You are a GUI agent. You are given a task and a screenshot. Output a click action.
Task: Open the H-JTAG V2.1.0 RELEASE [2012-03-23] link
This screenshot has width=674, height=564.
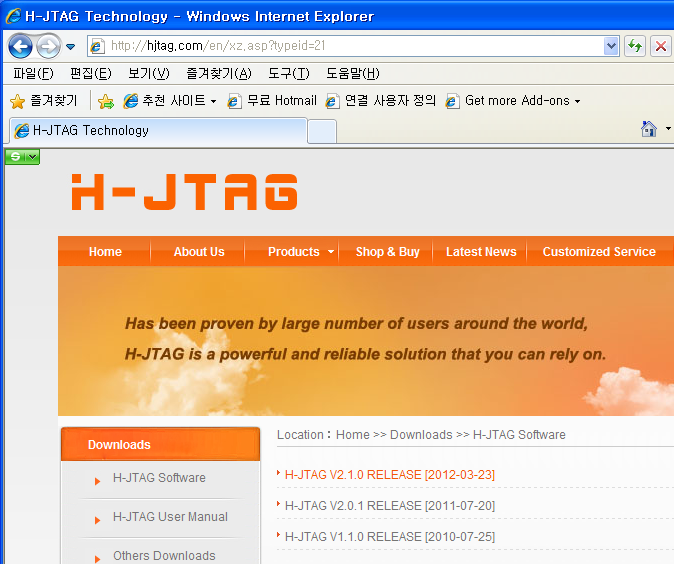click(x=390, y=475)
